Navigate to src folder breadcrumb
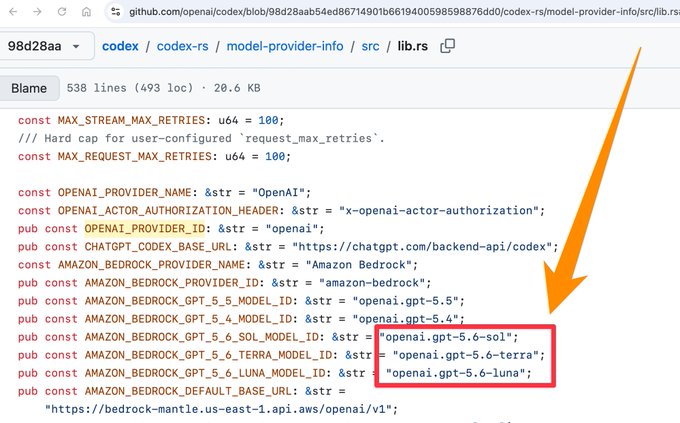The image size is (680, 423). point(370,46)
